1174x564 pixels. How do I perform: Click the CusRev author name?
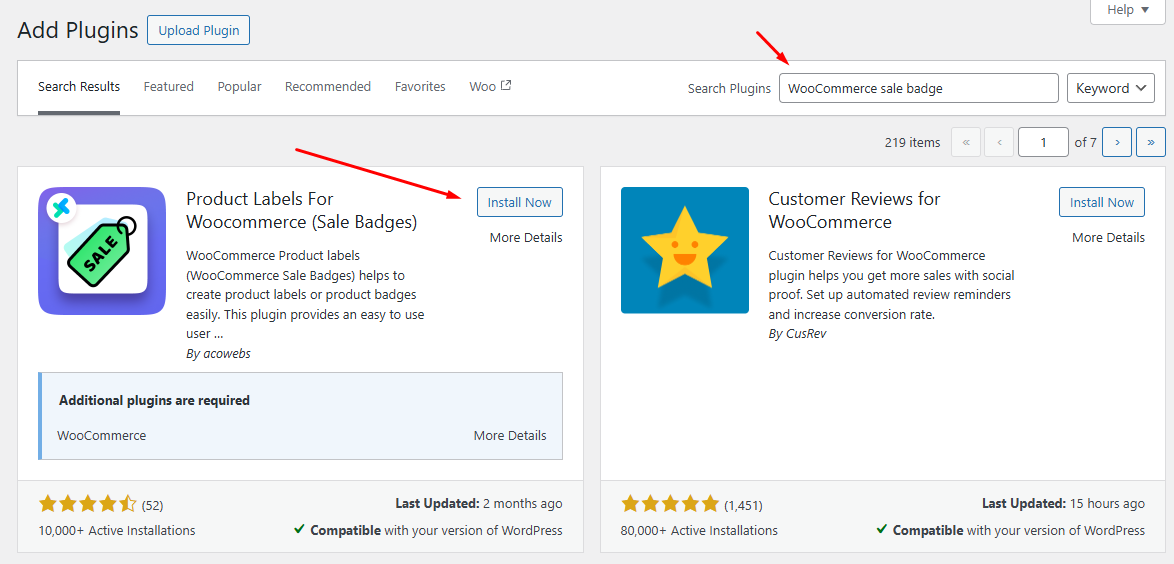[806, 333]
